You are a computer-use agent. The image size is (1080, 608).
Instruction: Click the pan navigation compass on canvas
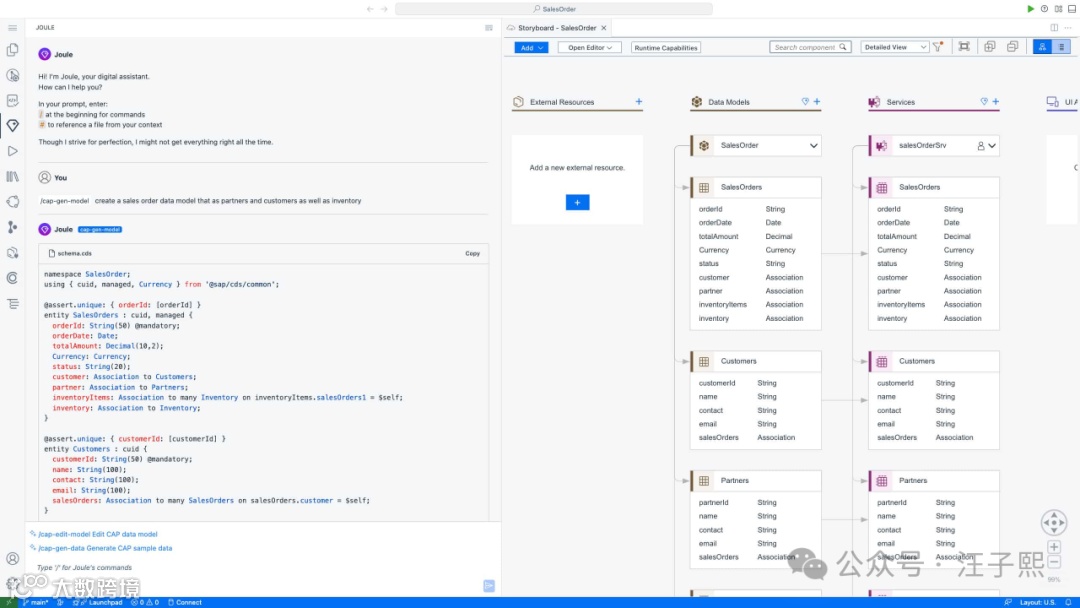click(x=1054, y=523)
